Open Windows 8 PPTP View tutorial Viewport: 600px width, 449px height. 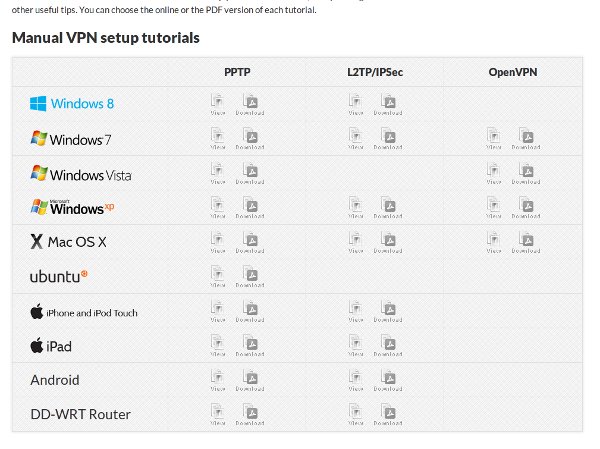(x=217, y=103)
